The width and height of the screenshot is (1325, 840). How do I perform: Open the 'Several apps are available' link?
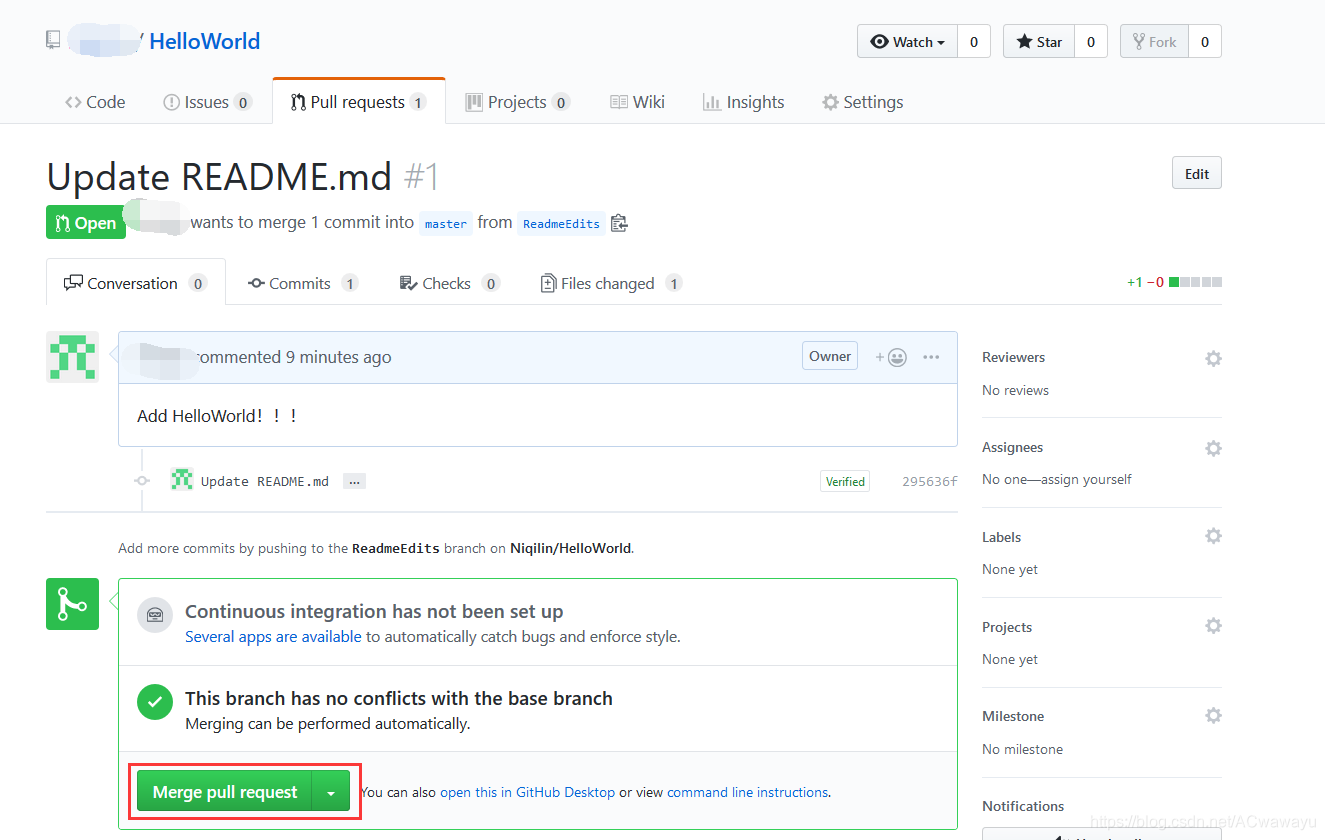coord(273,636)
